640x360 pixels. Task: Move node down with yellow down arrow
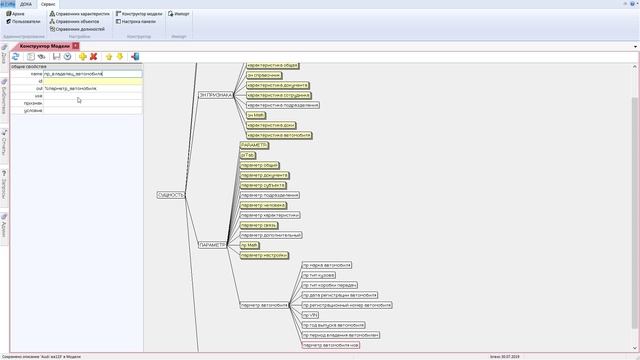pos(120,56)
